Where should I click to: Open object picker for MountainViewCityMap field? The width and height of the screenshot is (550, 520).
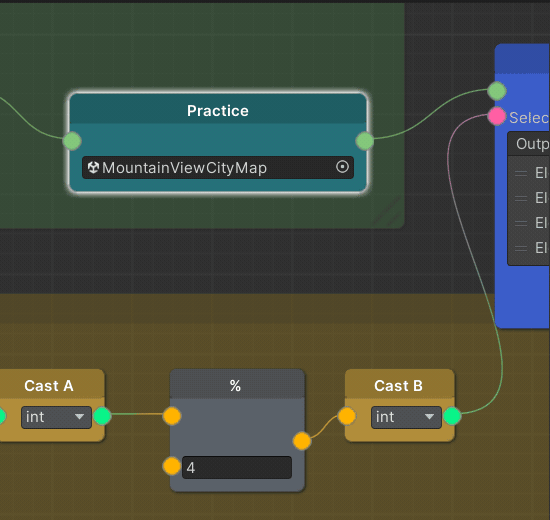pyautogui.click(x=342, y=167)
